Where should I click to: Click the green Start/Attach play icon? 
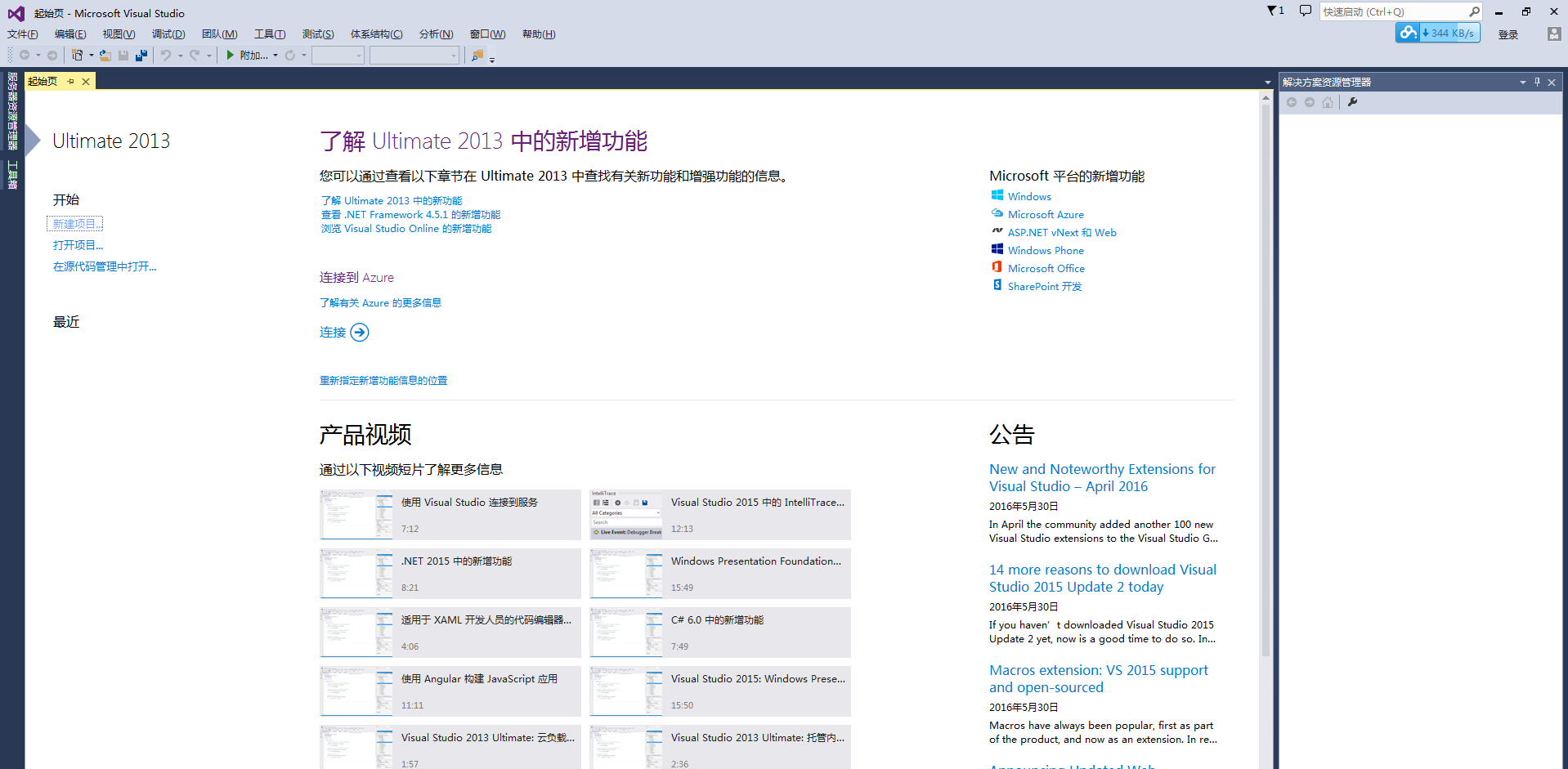click(x=231, y=55)
